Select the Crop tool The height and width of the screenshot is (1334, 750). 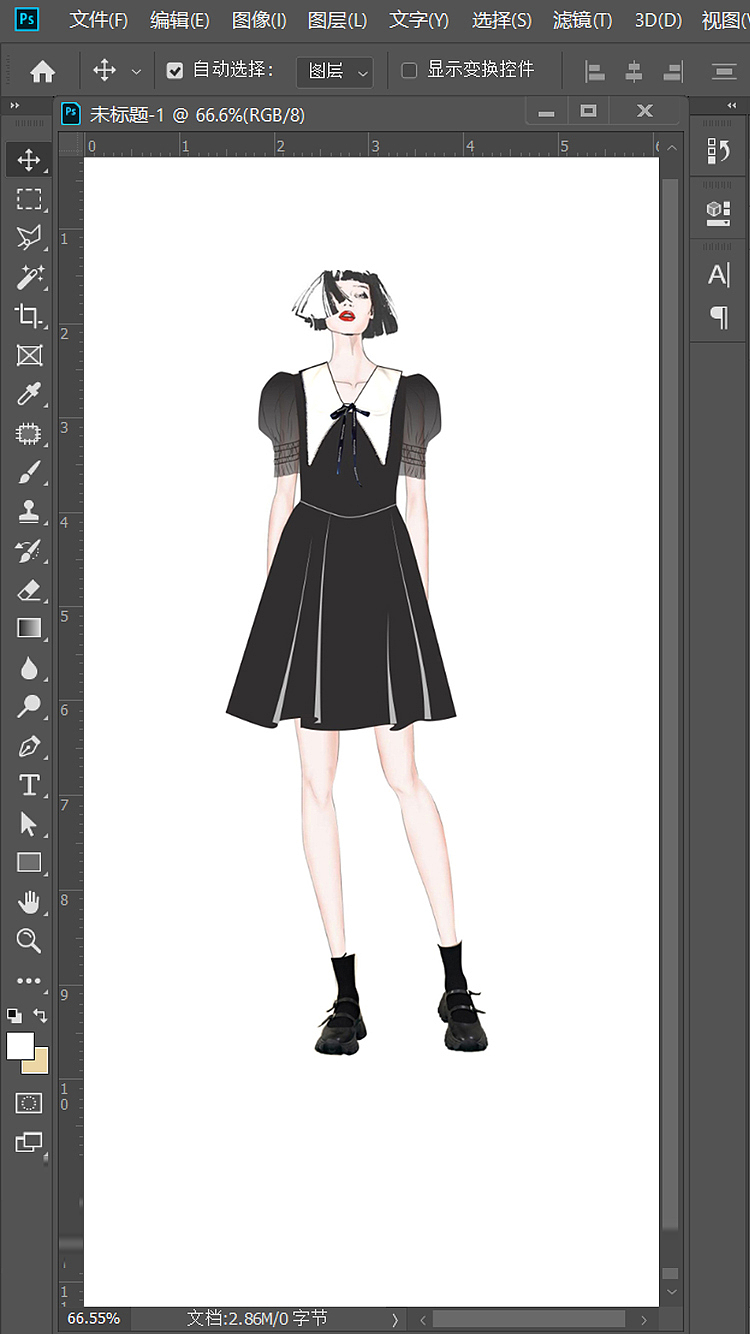point(29,316)
